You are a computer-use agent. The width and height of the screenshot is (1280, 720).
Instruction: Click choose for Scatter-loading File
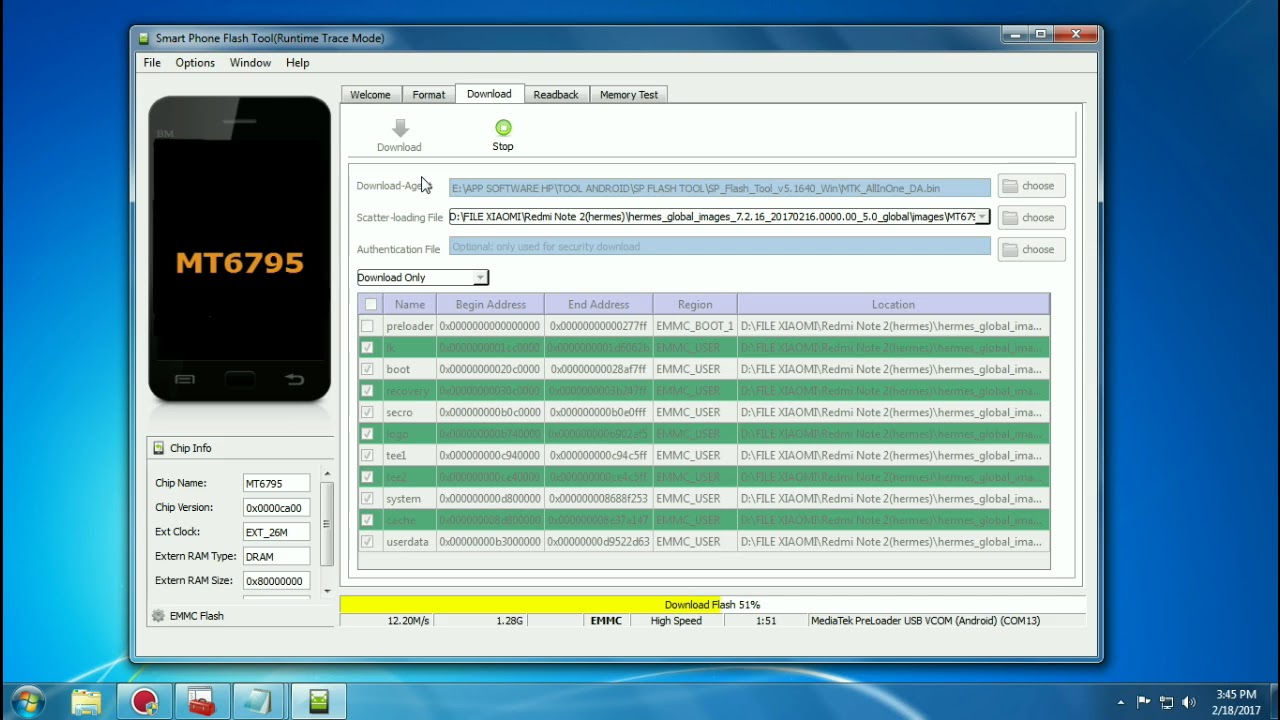(1031, 217)
